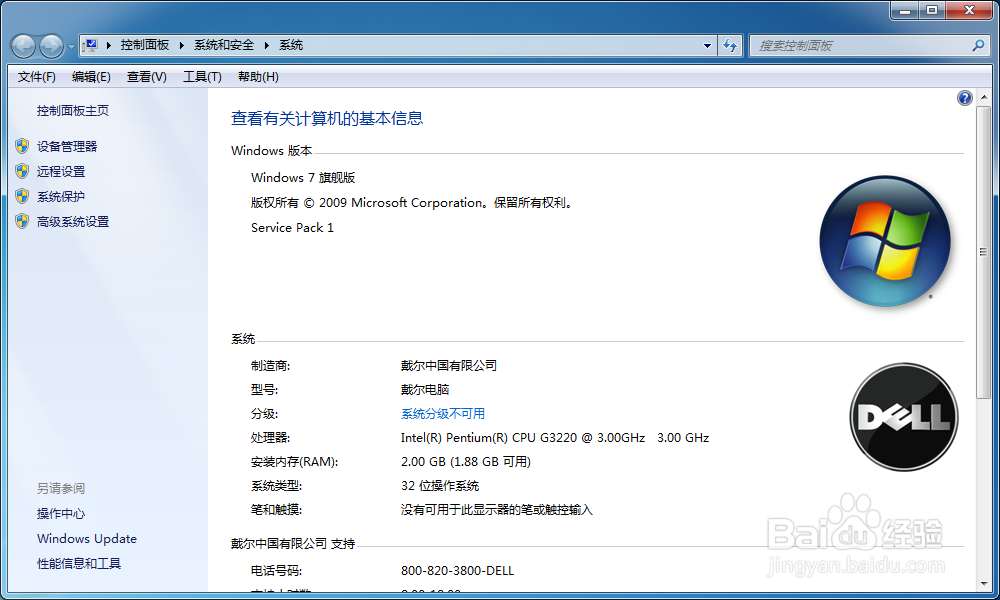Click the Windows 7 logo image
This screenshot has width=1000, height=600.
[885, 241]
